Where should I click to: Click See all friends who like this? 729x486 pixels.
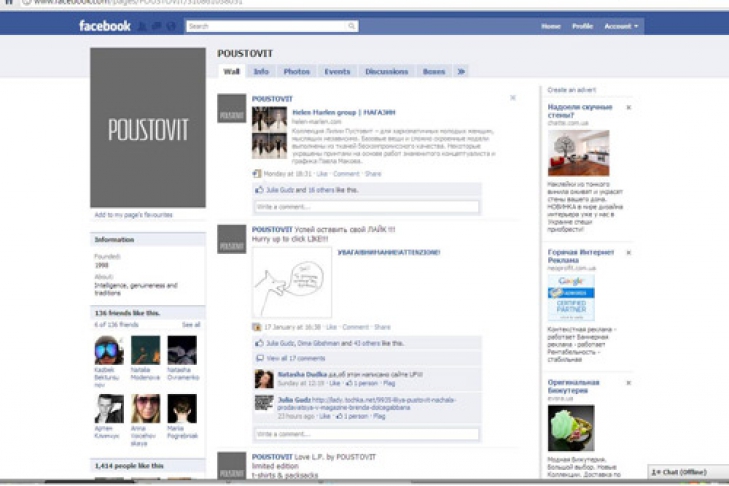[x=191, y=325]
